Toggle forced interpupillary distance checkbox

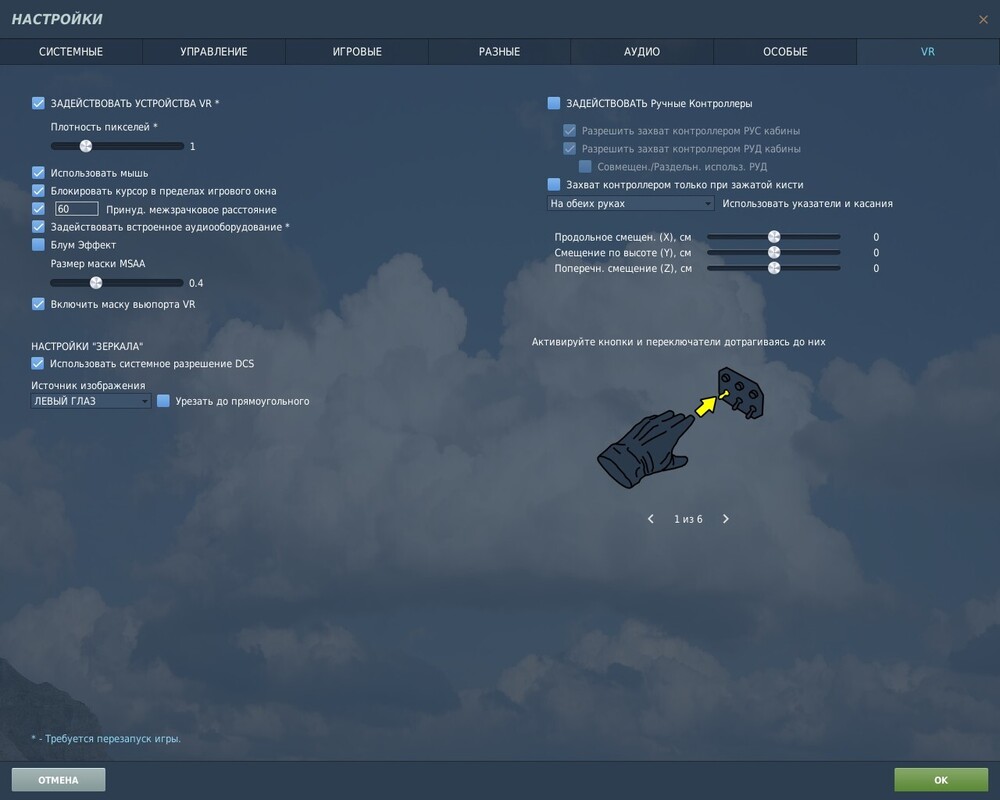click(x=38, y=209)
